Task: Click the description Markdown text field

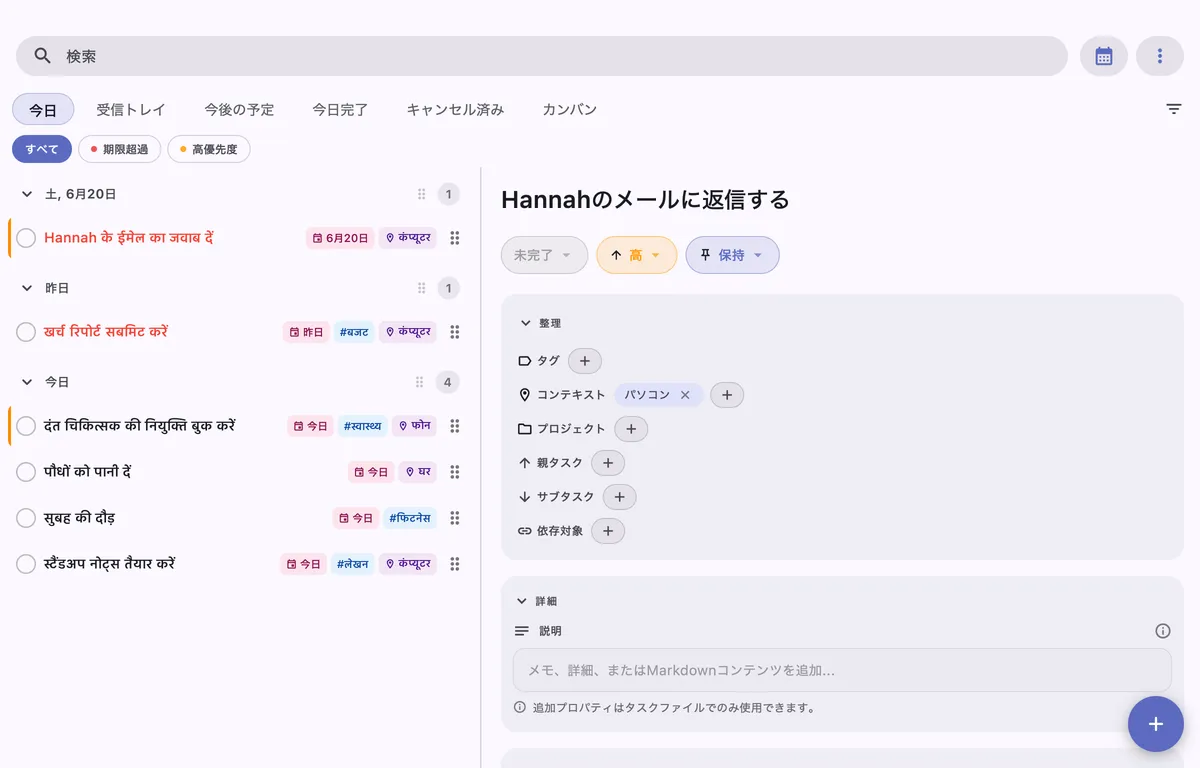Action: [842, 670]
